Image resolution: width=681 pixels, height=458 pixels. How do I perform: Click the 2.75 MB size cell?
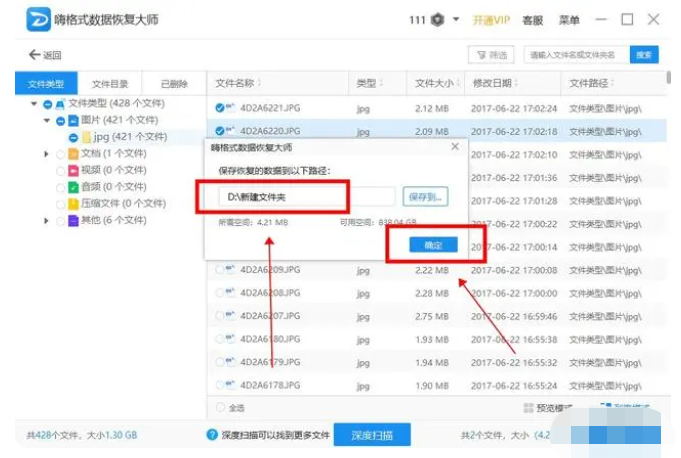coord(432,316)
